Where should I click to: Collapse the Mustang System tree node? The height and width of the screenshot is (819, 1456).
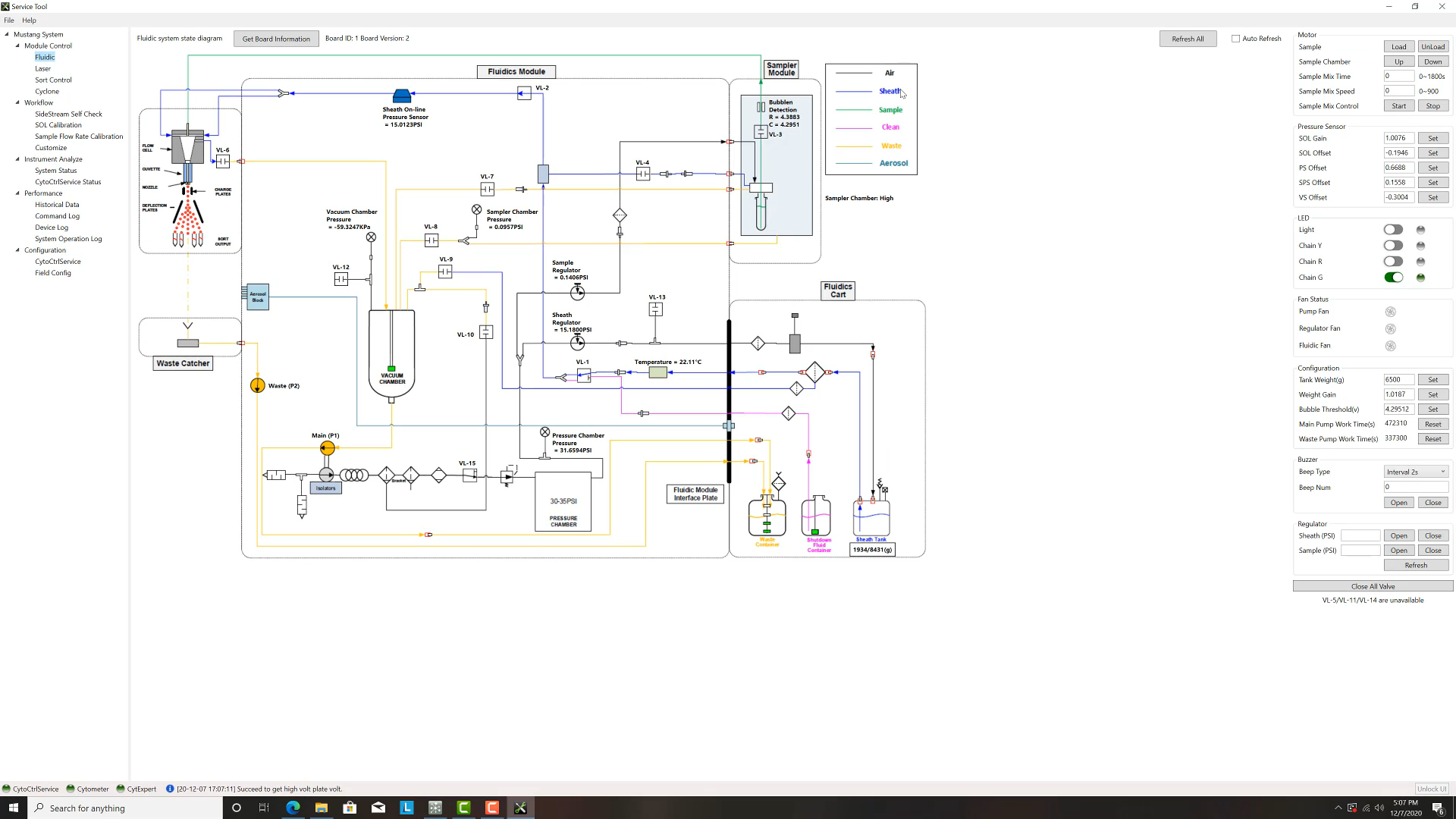(x=7, y=34)
